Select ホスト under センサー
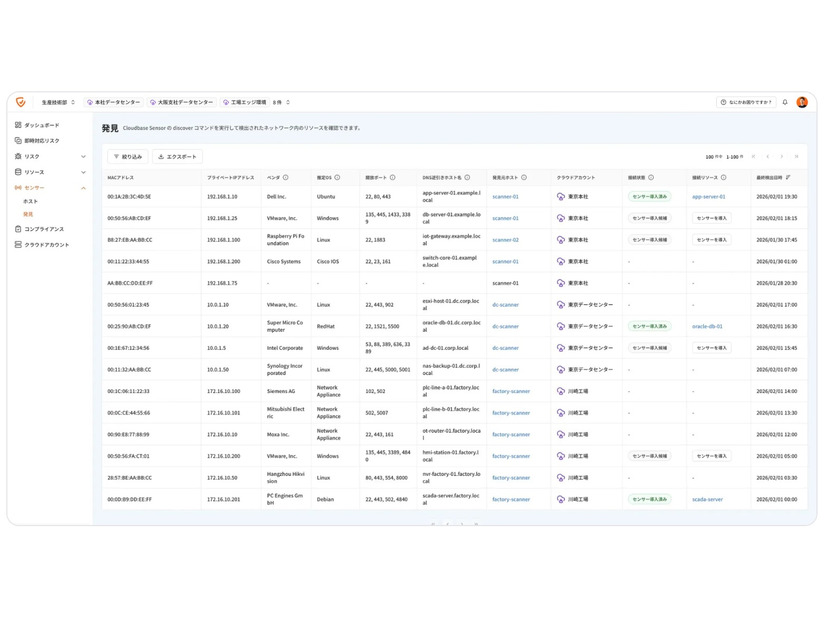826x620 pixels. 30,201
